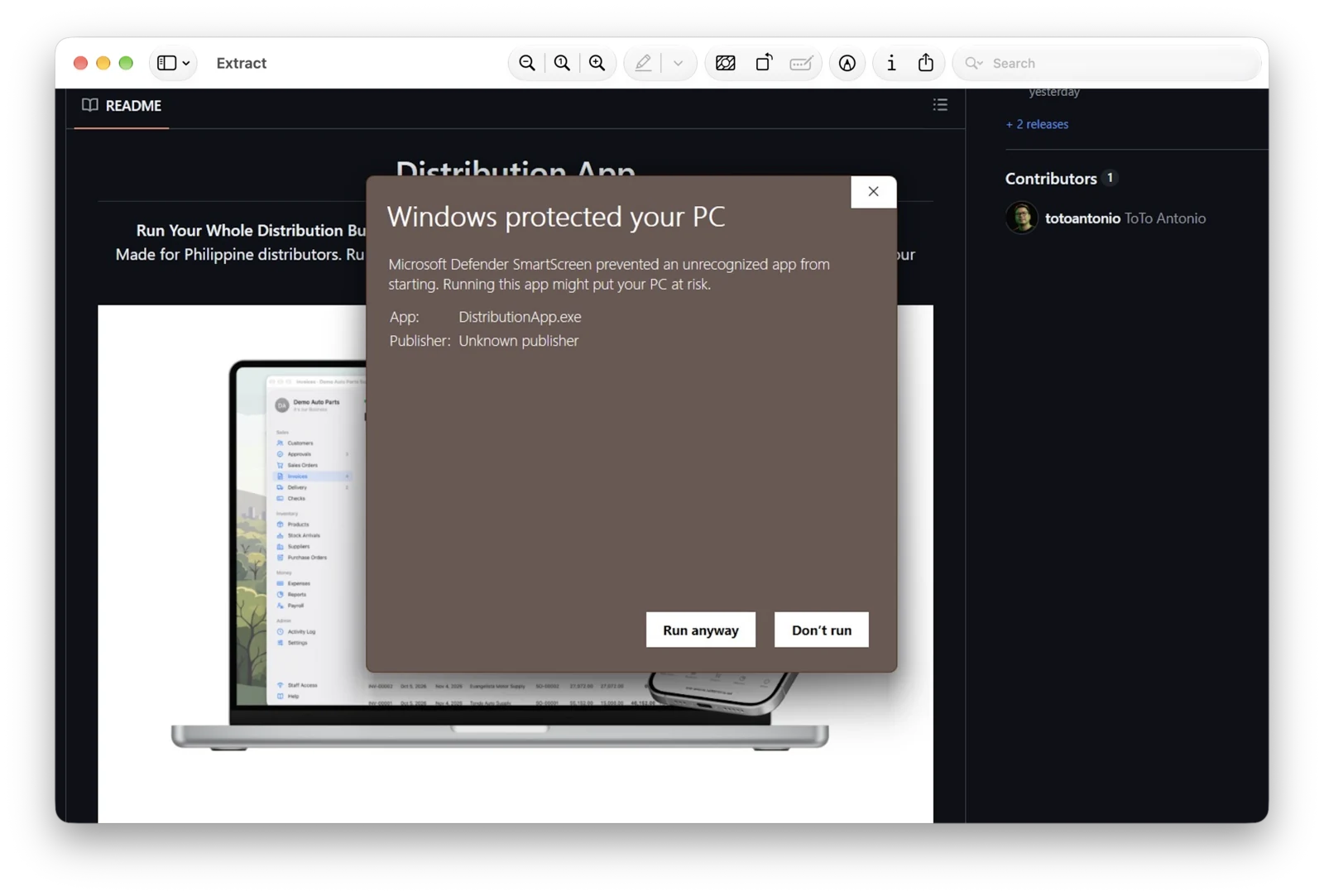Click the DistributionApp.exe app name
The width and height of the screenshot is (1324, 896).
(520, 317)
